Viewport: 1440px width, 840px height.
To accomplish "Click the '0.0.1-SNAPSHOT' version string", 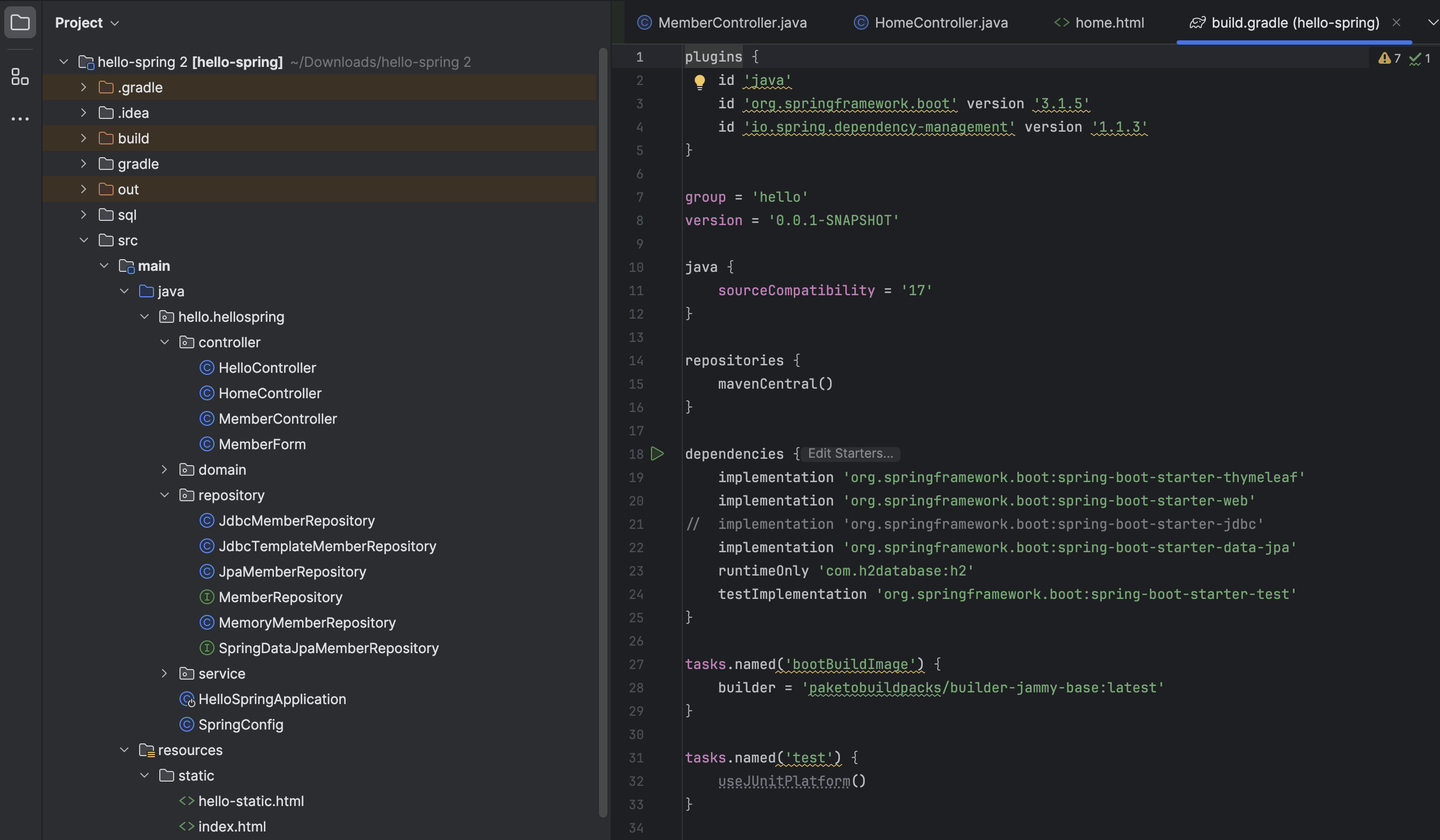I will coord(834,220).
